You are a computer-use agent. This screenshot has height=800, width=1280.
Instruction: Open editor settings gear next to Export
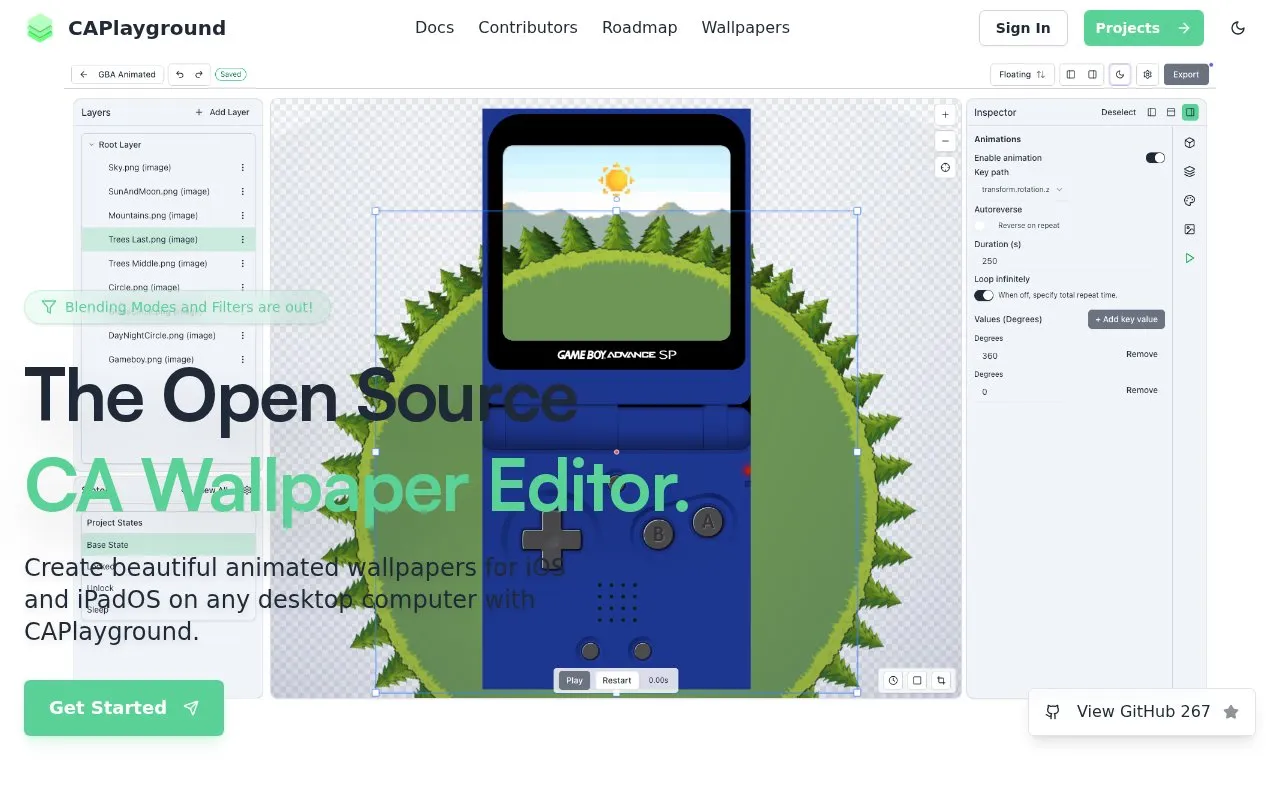pos(1148,74)
